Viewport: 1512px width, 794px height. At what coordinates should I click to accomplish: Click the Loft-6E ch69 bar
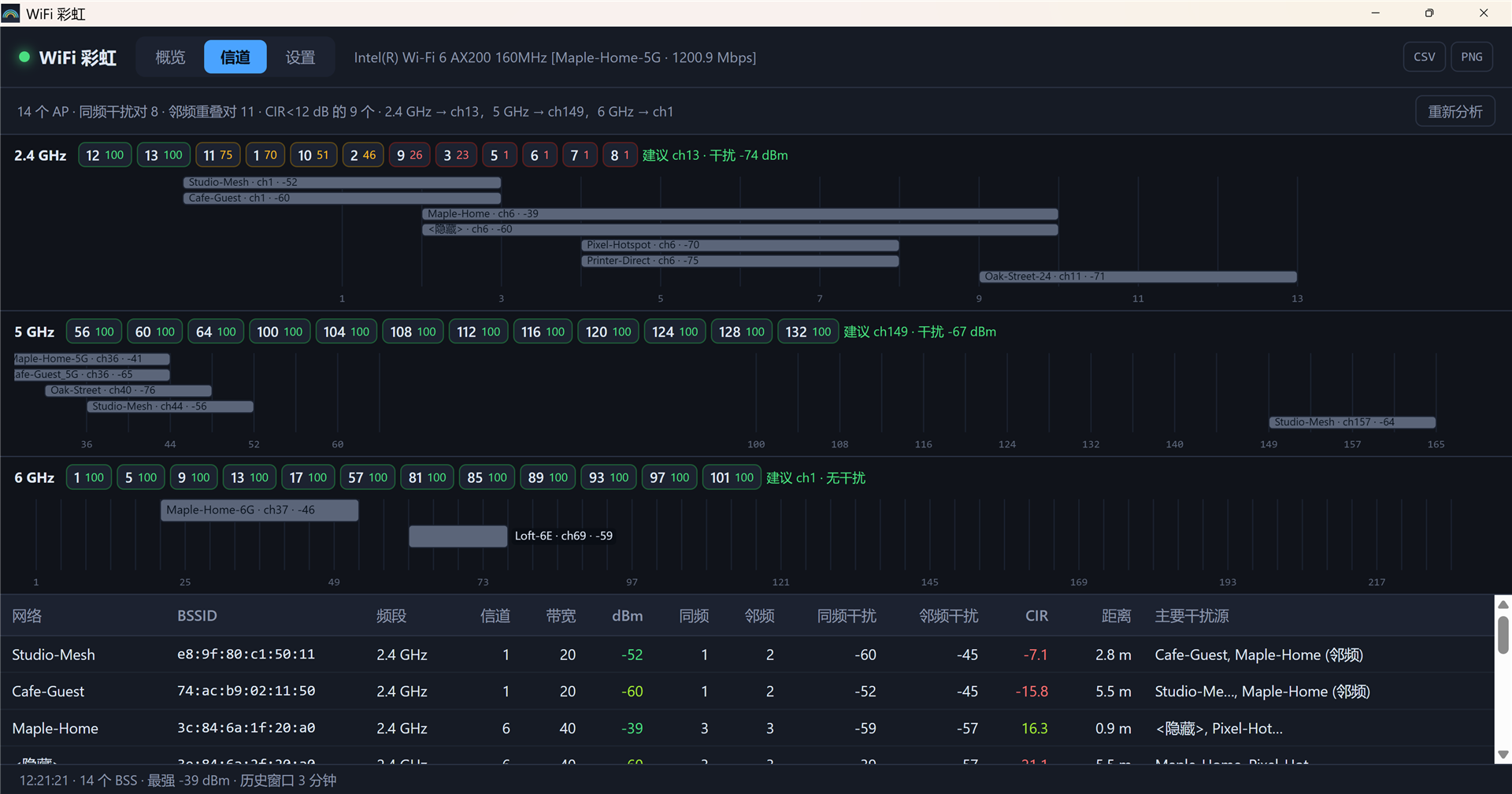point(458,536)
